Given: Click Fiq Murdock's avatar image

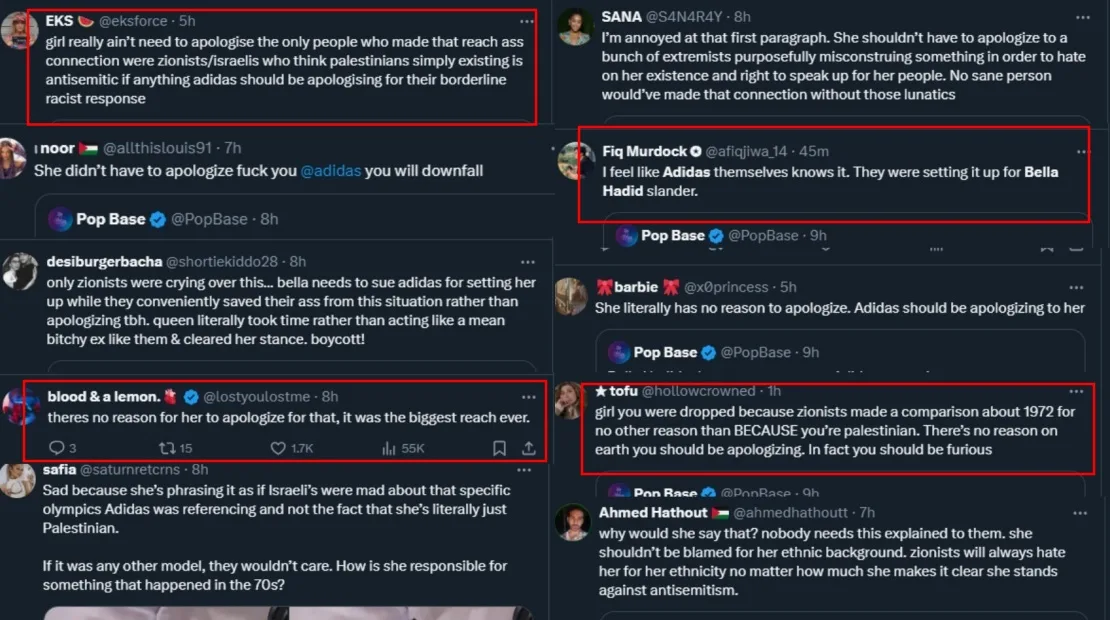Looking at the screenshot, I should 576,161.
